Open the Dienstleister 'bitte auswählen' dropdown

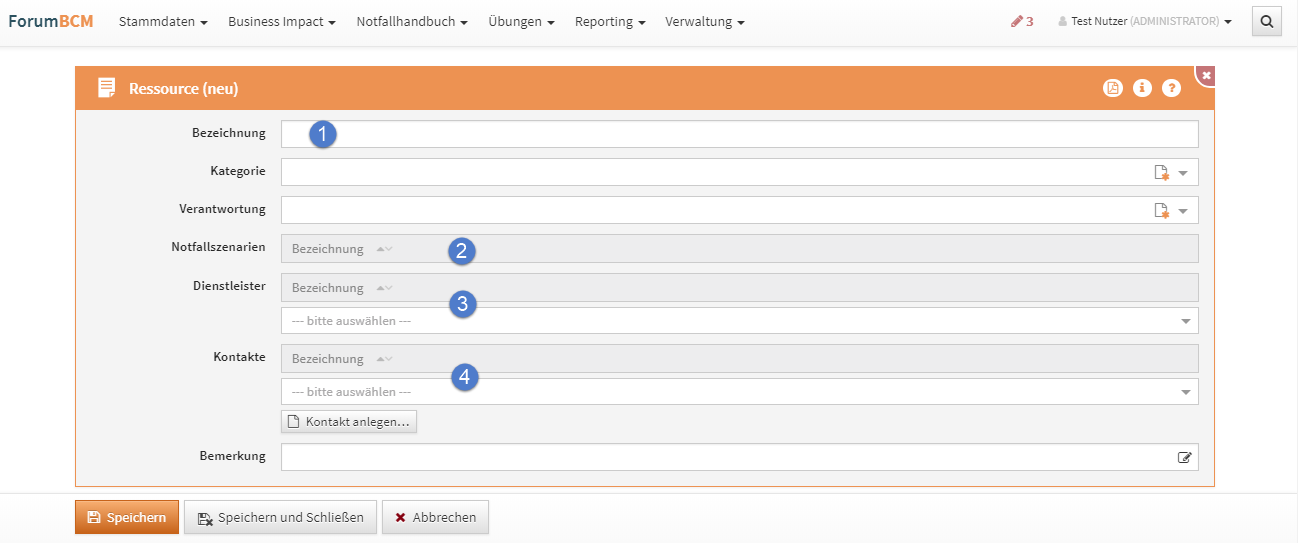(739, 321)
